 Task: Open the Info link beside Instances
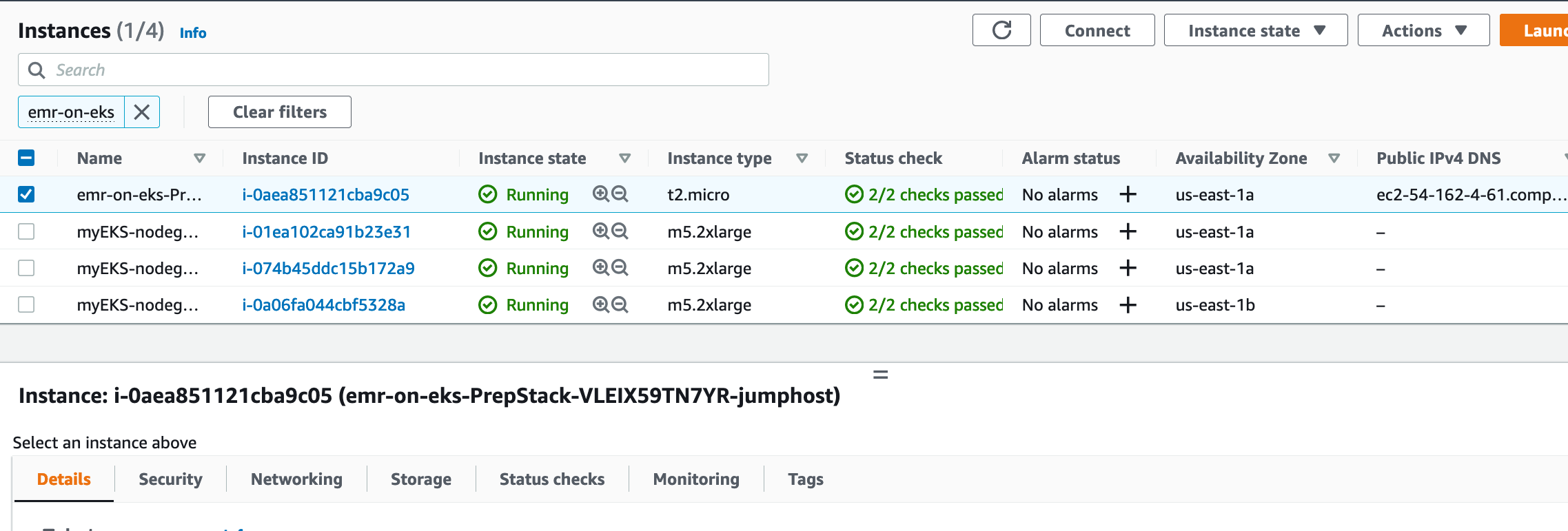pyautogui.click(x=193, y=33)
